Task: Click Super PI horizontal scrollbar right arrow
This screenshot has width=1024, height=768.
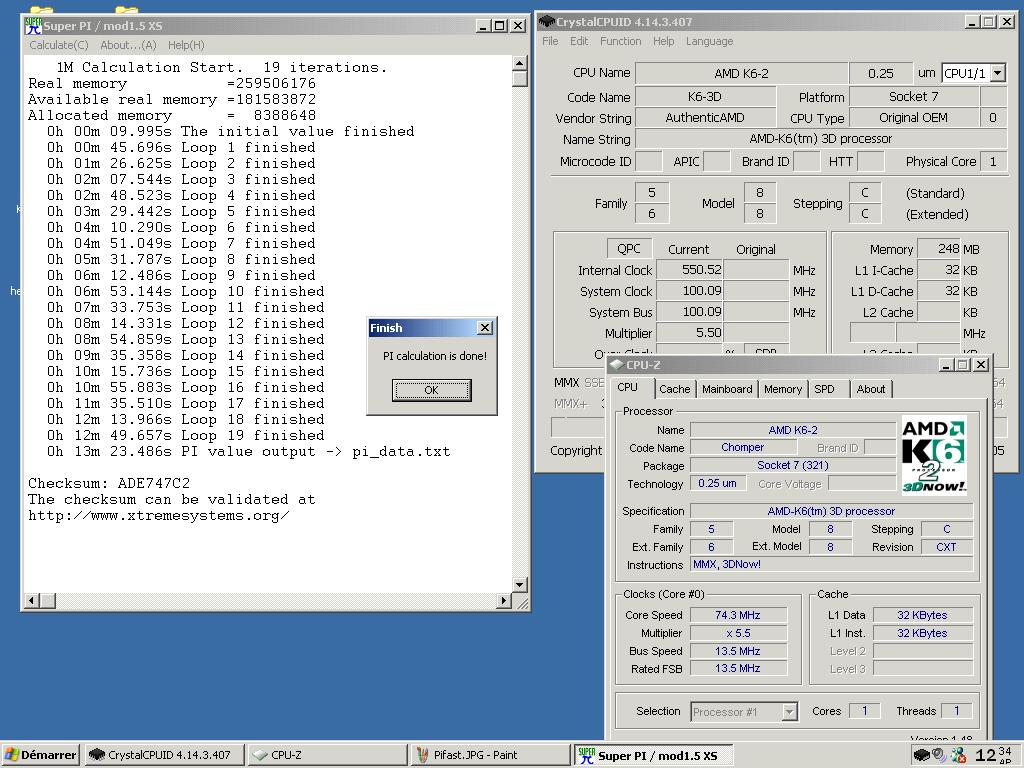Action: [504, 600]
